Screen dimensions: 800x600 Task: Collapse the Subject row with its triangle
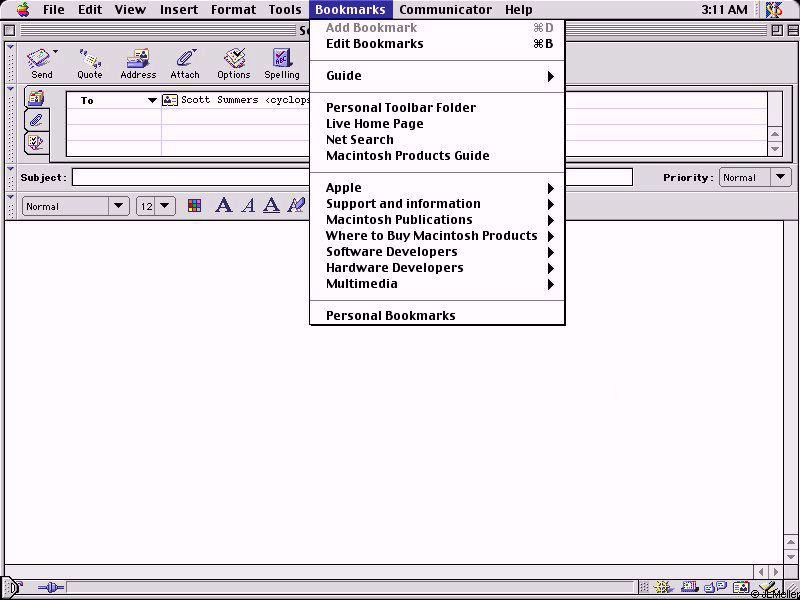[x=11, y=169]
